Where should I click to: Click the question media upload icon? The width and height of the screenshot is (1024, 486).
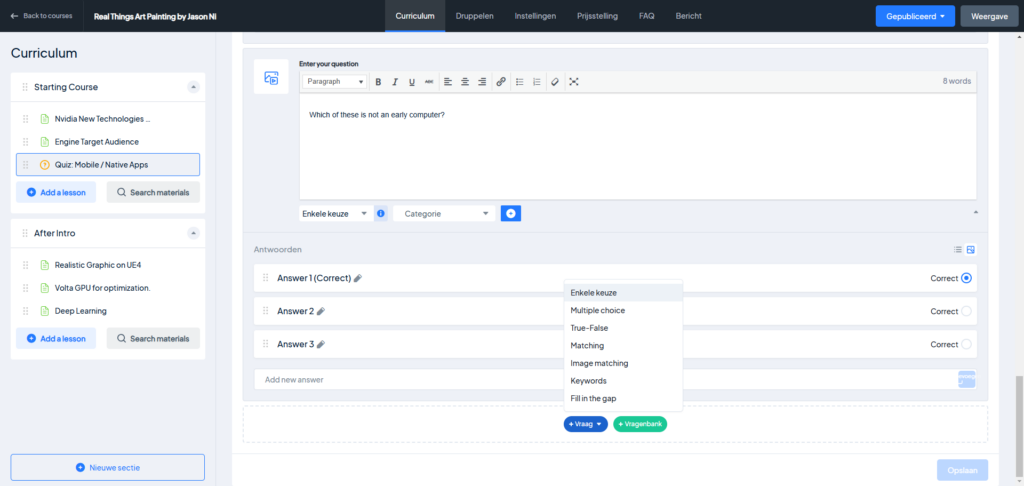coord(271,77)
